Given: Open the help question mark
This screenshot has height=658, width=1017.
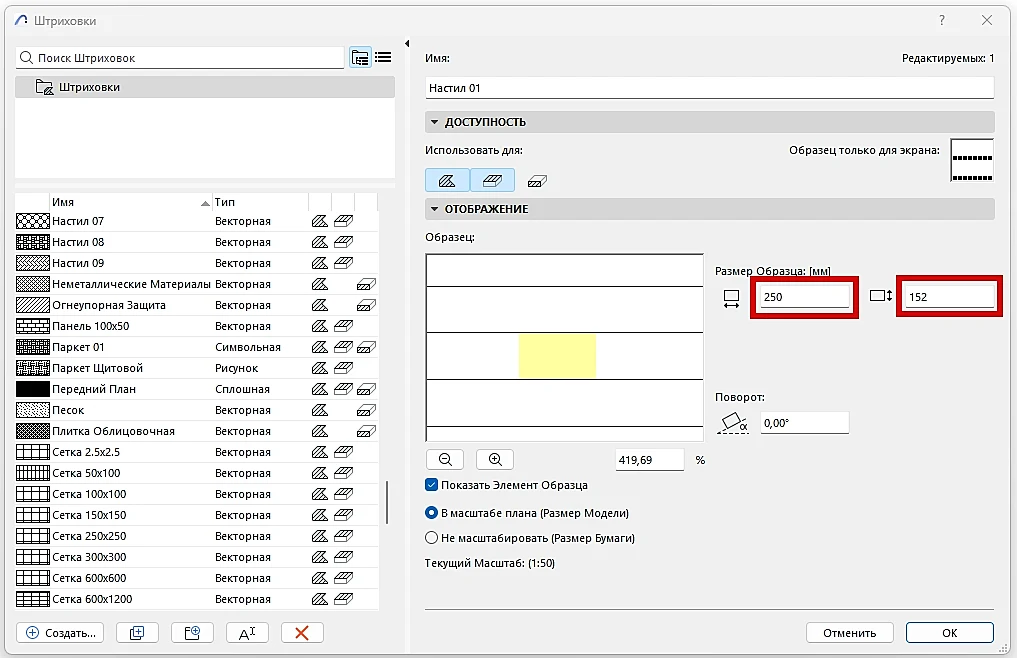Looking at the screenshot, I should 942,20.
